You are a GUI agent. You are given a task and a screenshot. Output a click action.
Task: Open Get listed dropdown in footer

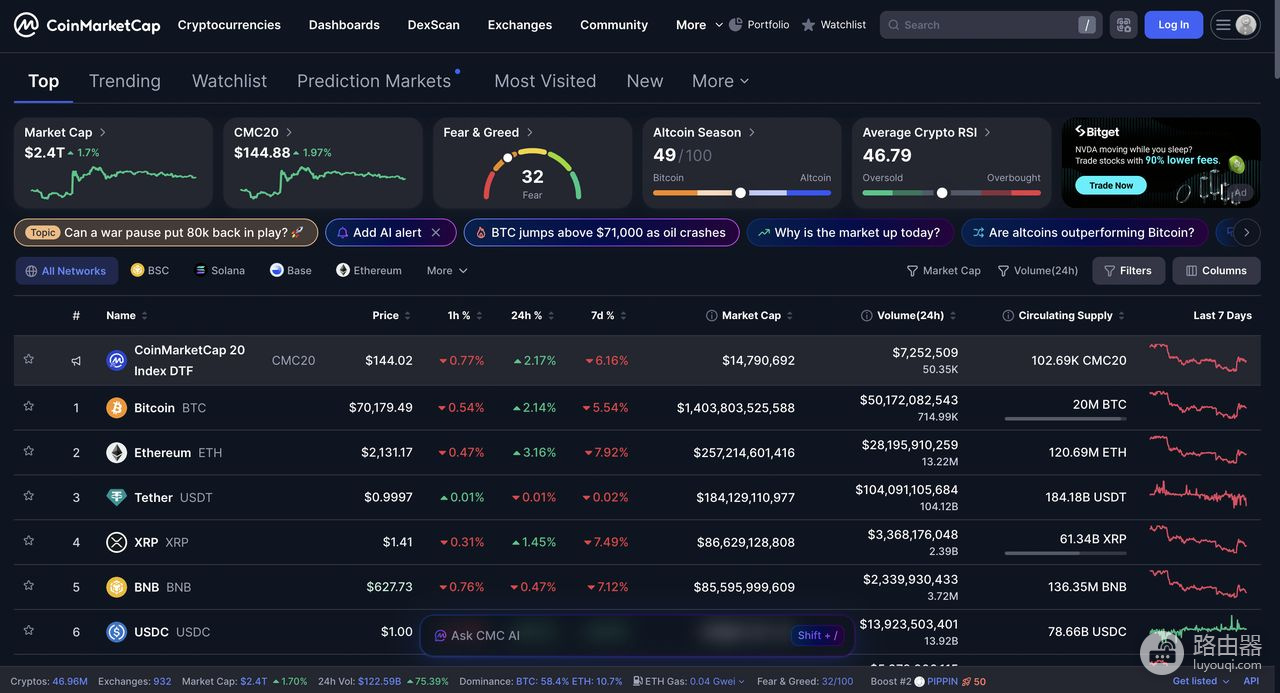1201,681
